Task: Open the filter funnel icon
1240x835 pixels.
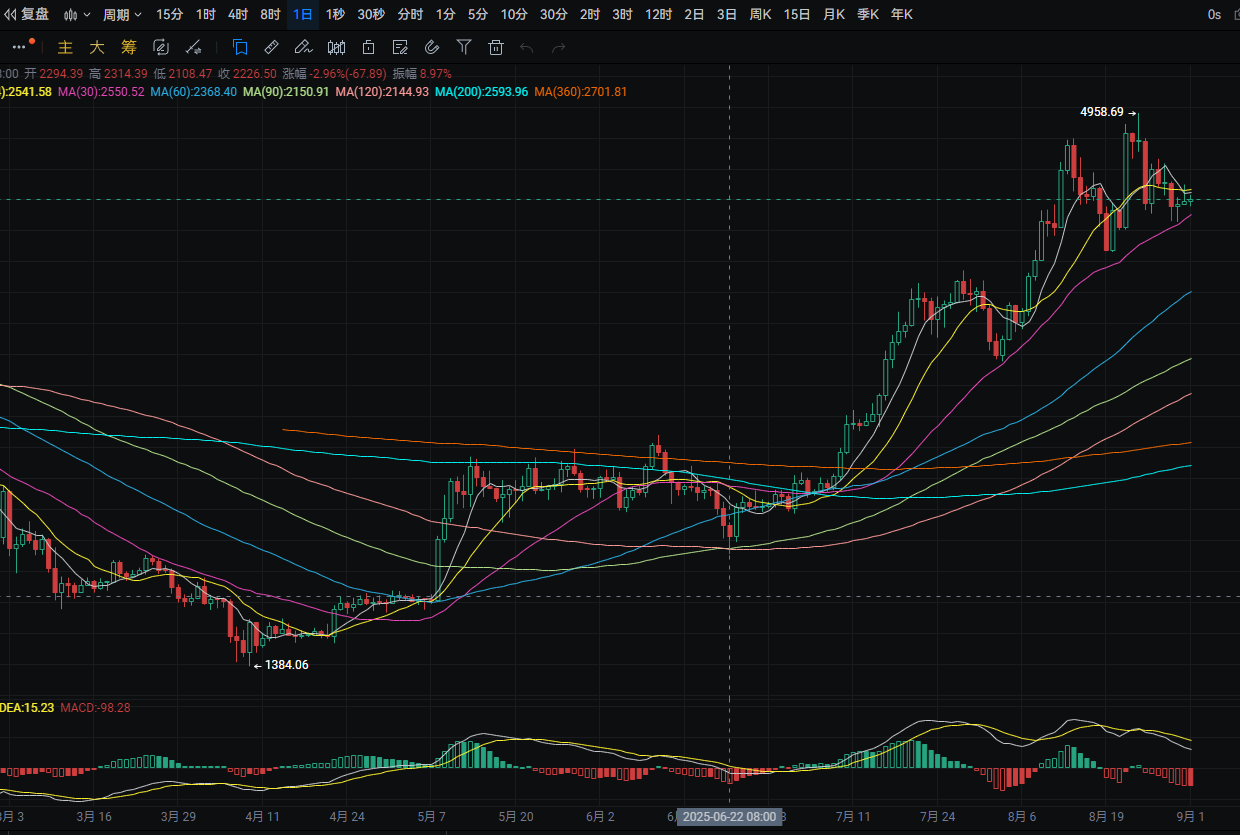Action: click(464, 47)
